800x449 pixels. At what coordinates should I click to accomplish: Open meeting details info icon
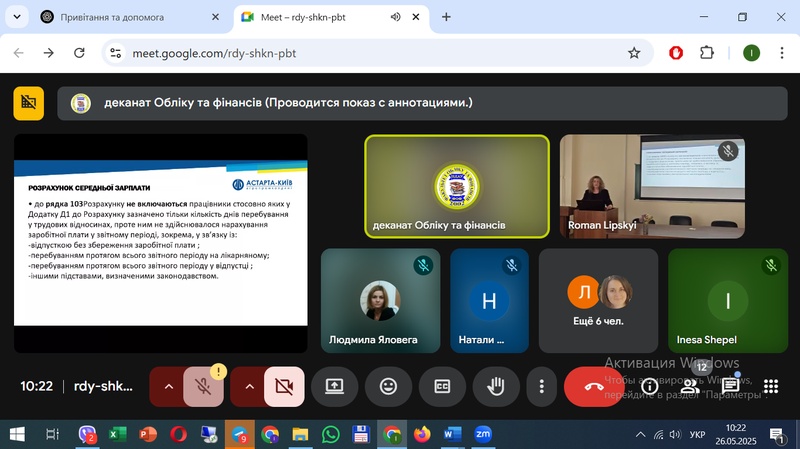(x=650, y=386)
